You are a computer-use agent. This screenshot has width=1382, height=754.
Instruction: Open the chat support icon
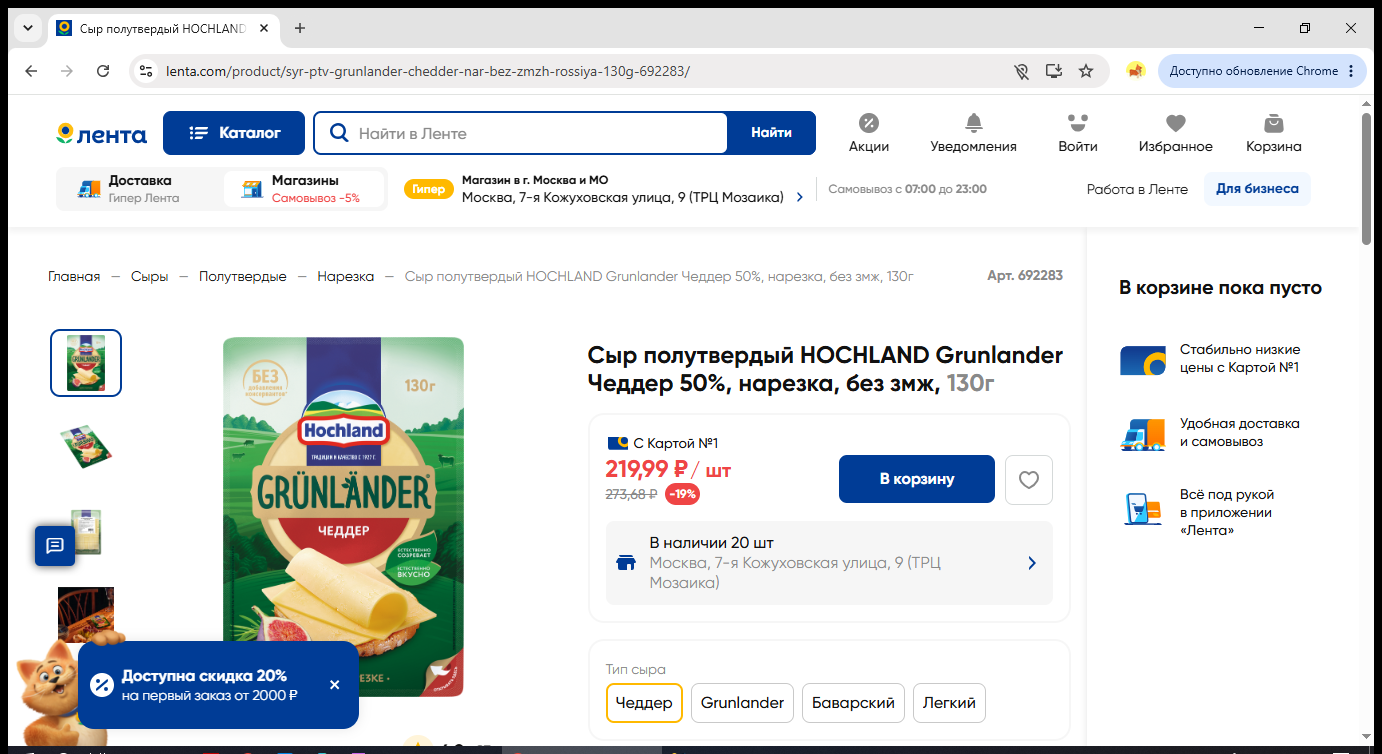55,546
